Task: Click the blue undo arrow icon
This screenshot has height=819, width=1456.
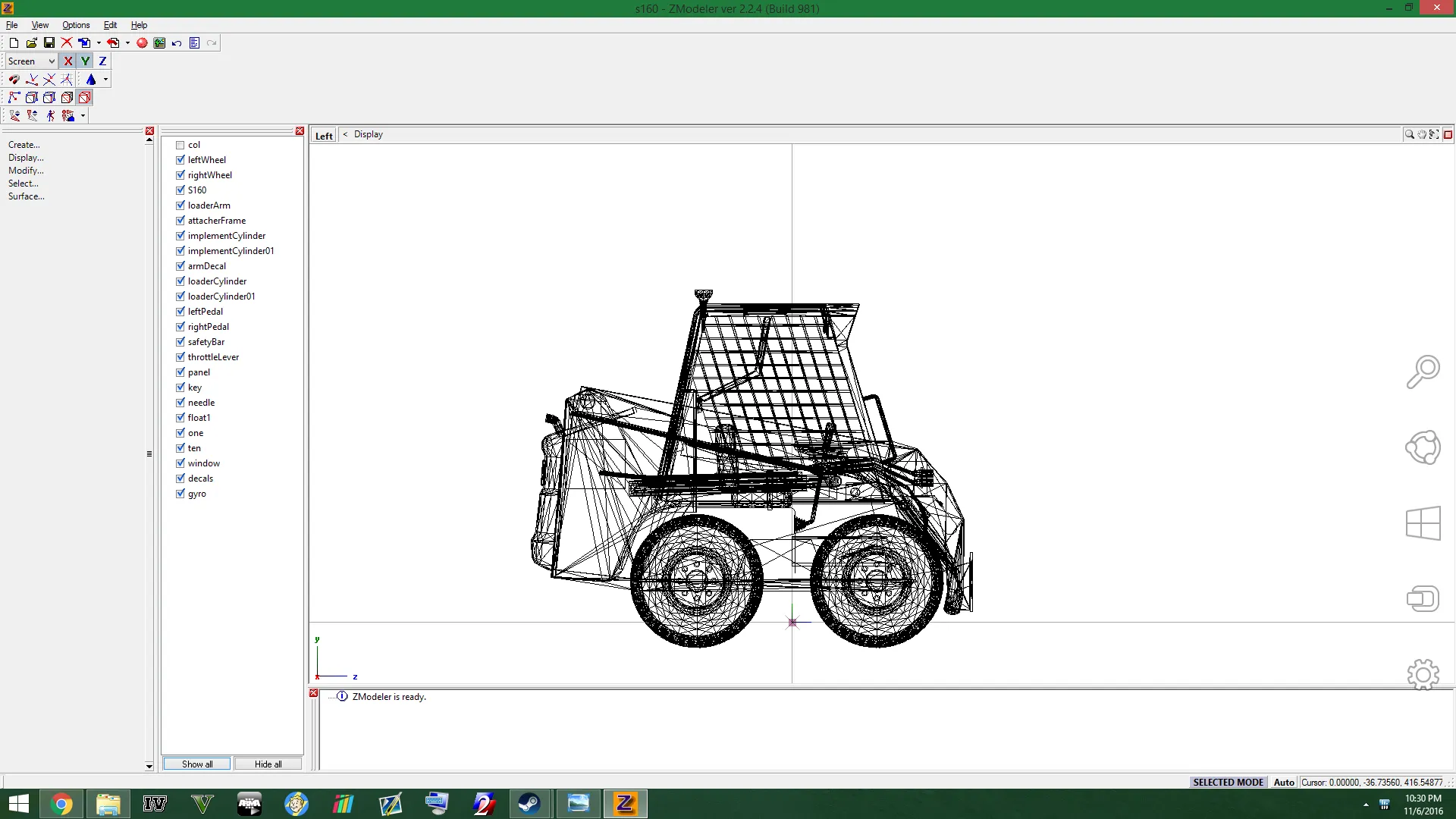Action: coord(177,43)
